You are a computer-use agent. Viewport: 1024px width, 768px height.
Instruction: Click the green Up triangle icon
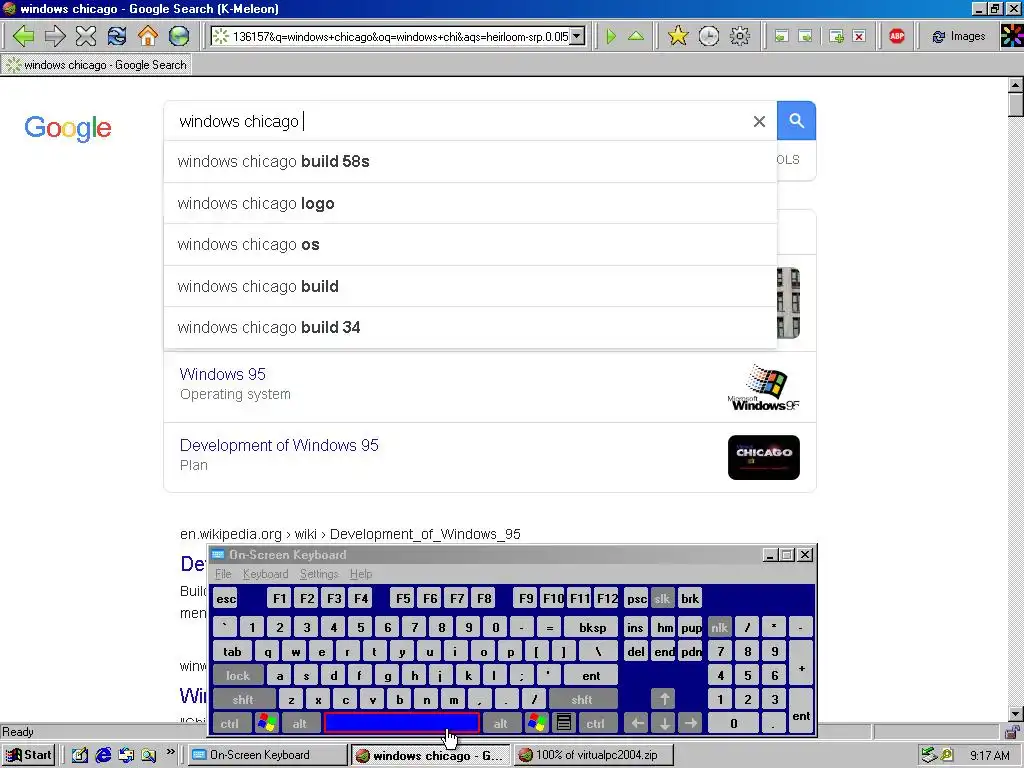tap(635, 36)
